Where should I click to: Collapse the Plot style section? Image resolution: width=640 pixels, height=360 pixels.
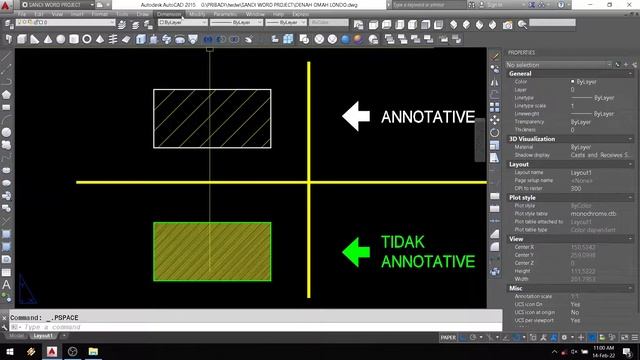[x=631, y=198]
